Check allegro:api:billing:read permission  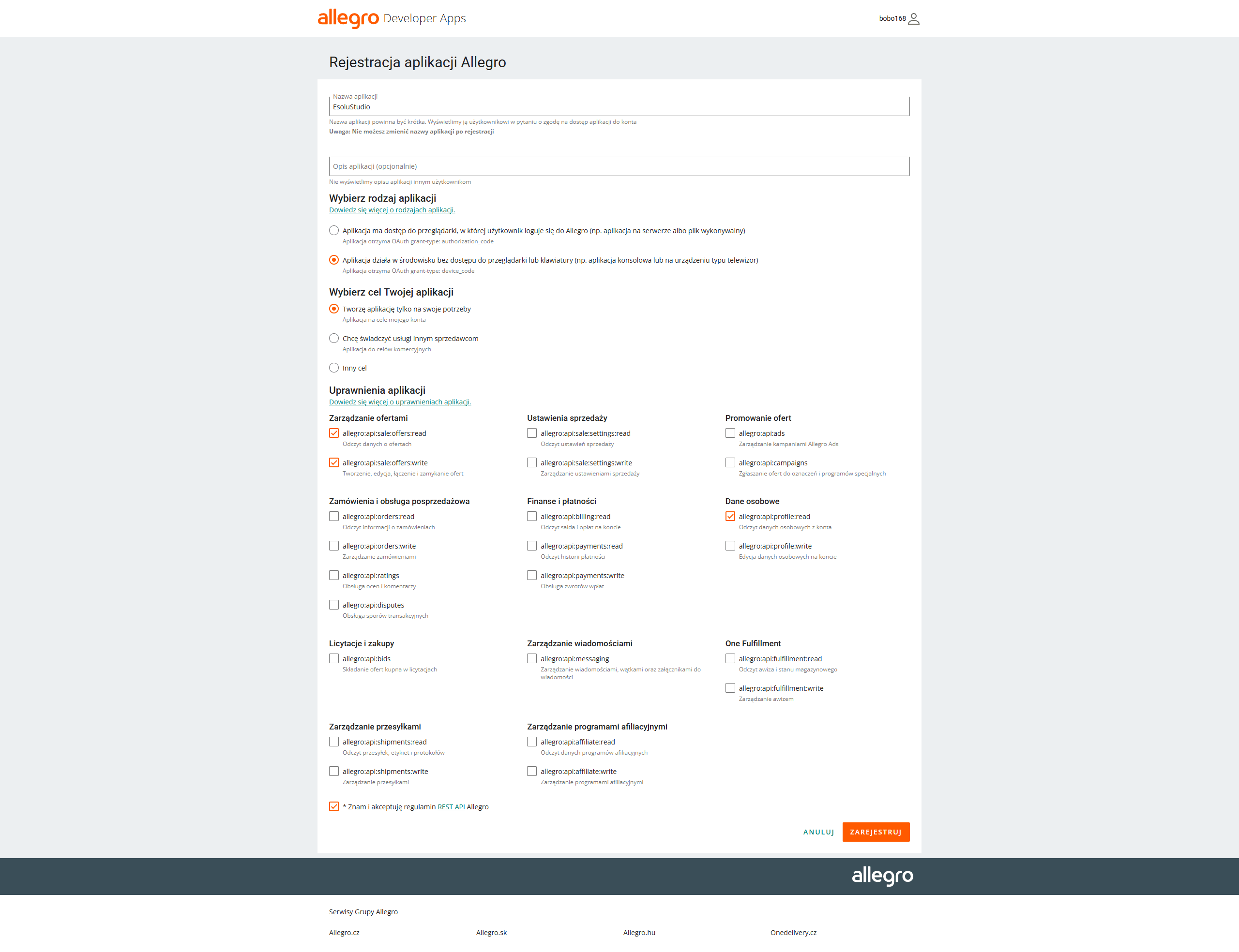(x=531, y=516)
